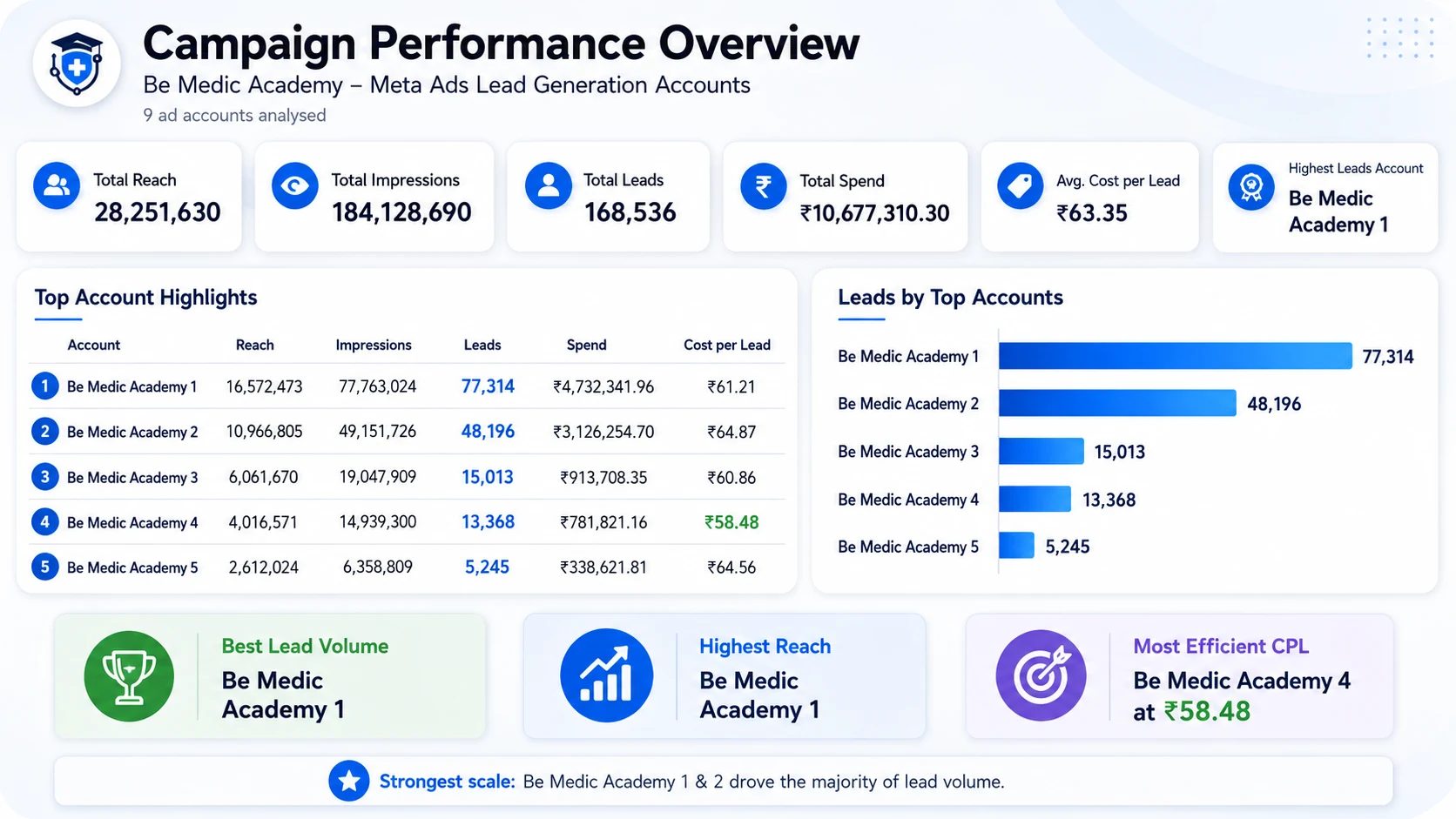The height and width of the screenshot is (819, 1456).
Task: Click Be Medic Academy 4 in the table
Action: click(x=132, y=522)
